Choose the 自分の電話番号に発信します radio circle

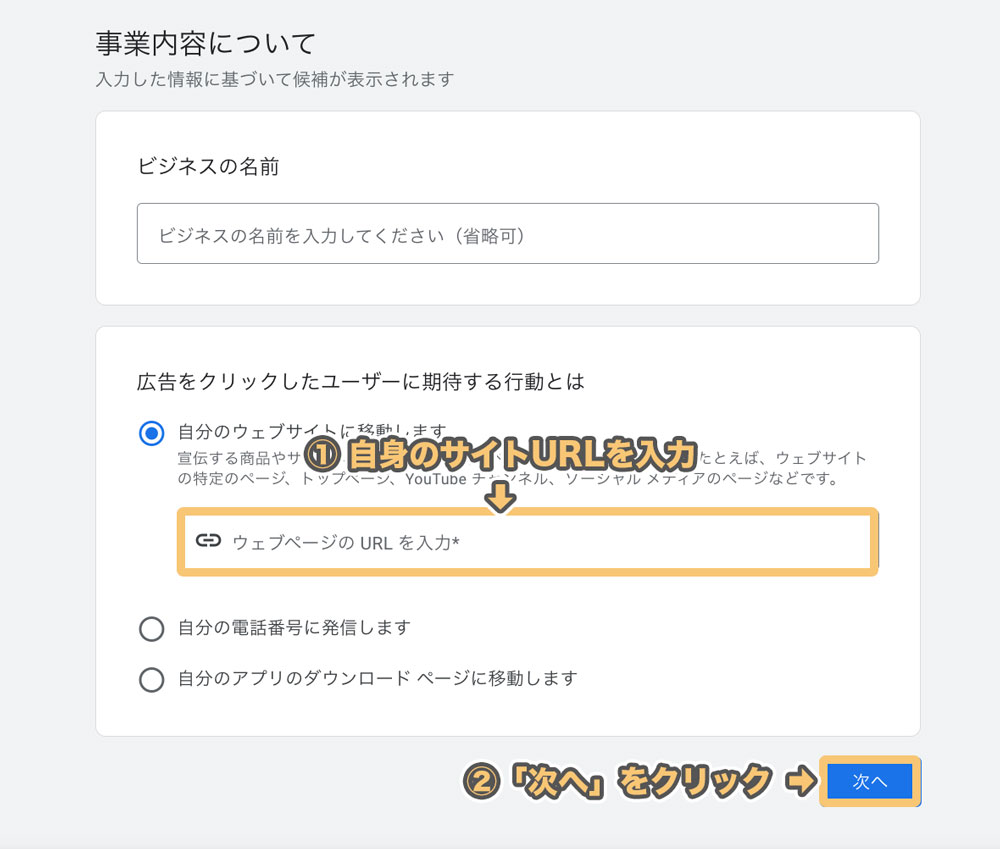tap(152, 628)
